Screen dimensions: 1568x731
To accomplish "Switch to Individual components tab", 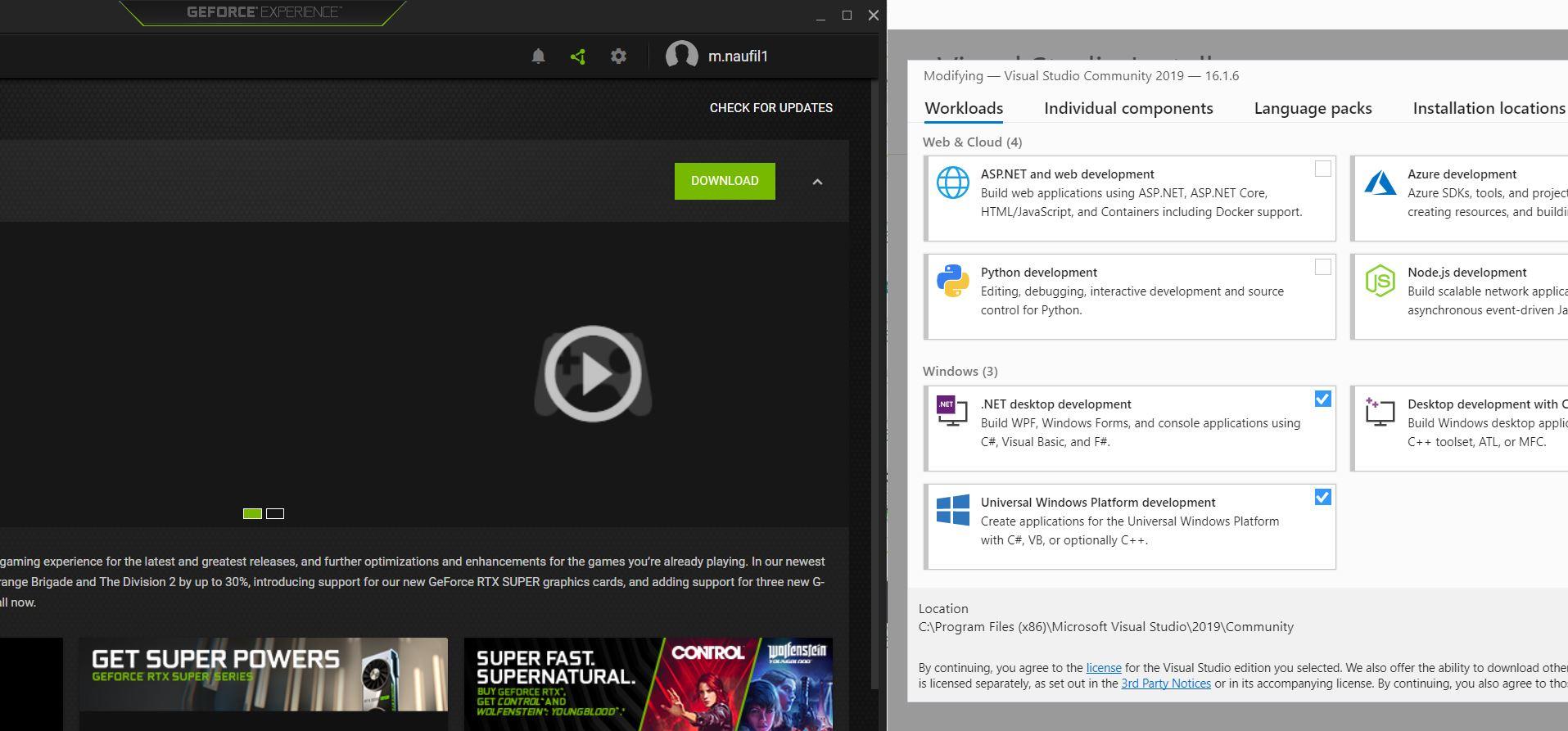I will click(x=1128, y=108).
